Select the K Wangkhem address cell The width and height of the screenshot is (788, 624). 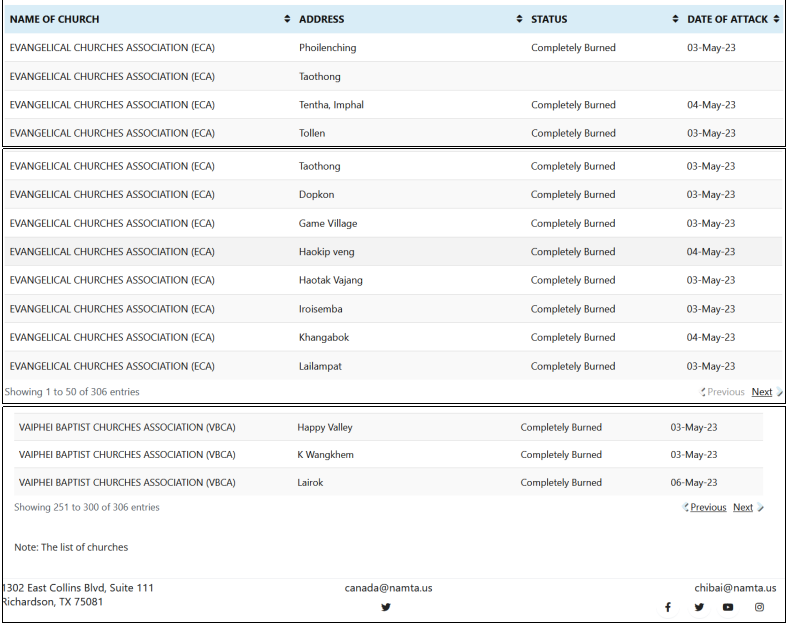(325, 455)
